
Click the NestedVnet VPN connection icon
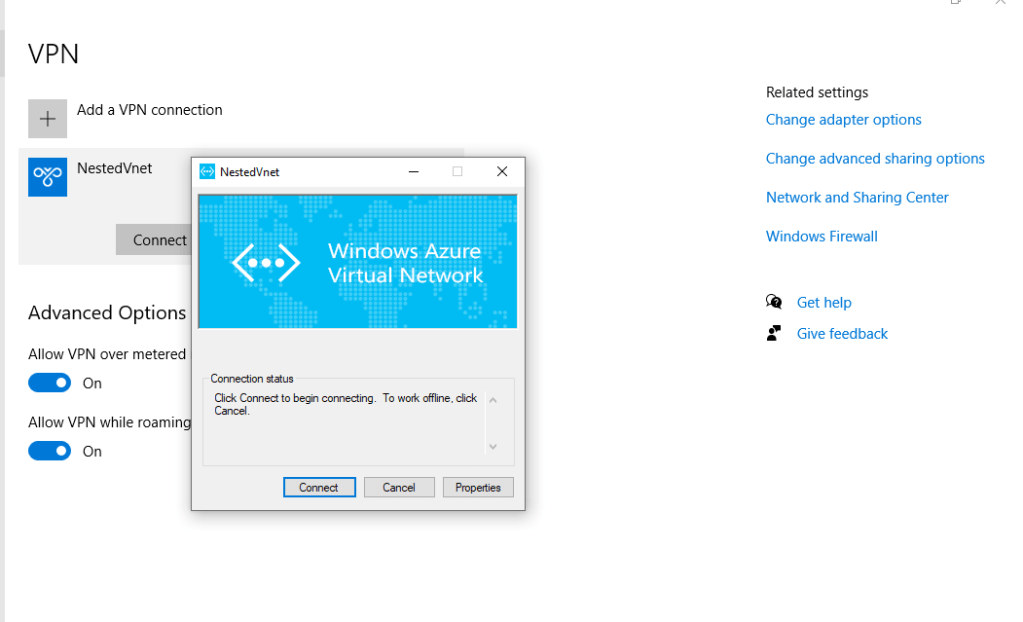(47, 176)
